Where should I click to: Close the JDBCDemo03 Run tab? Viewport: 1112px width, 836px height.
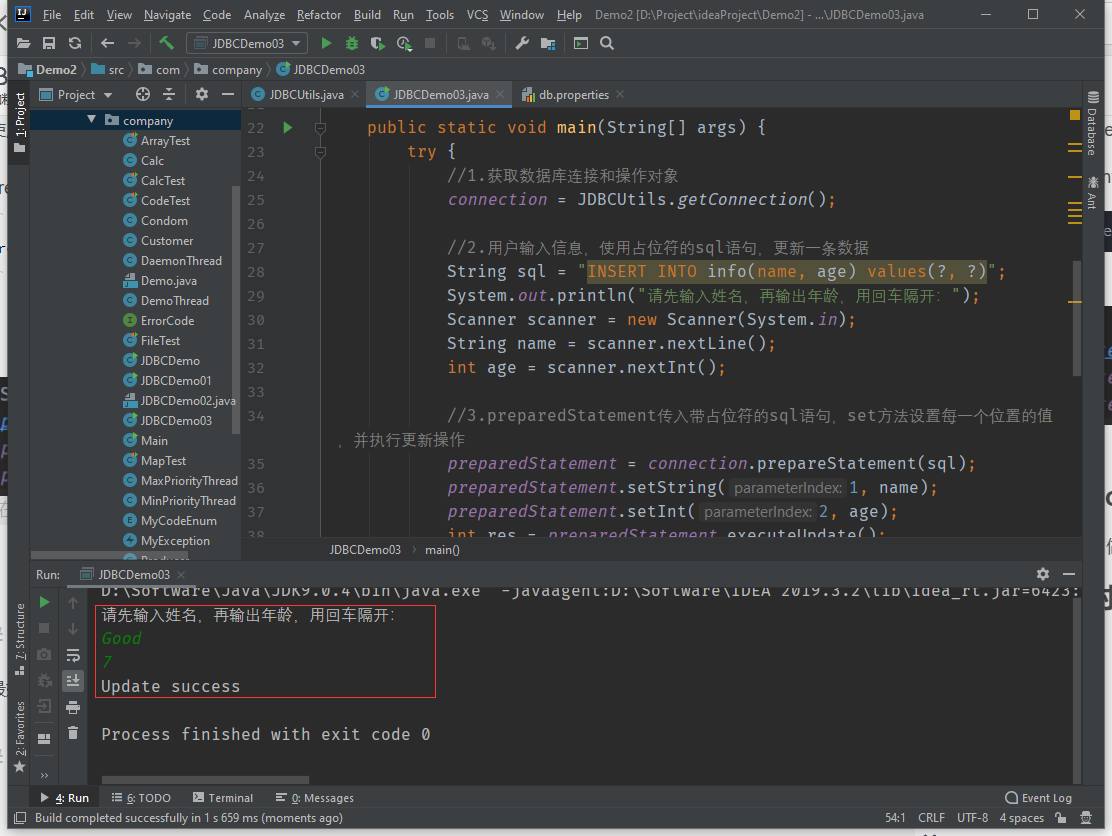tap(181, 574)
